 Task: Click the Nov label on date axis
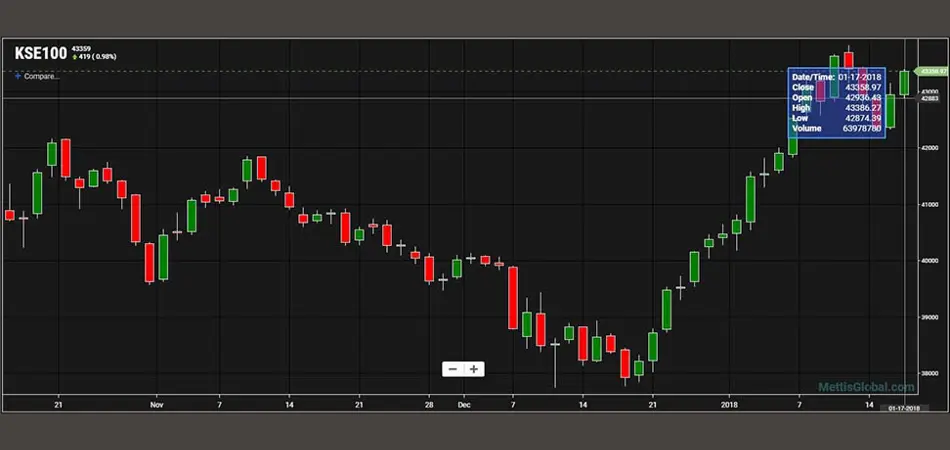click(157, 404)
